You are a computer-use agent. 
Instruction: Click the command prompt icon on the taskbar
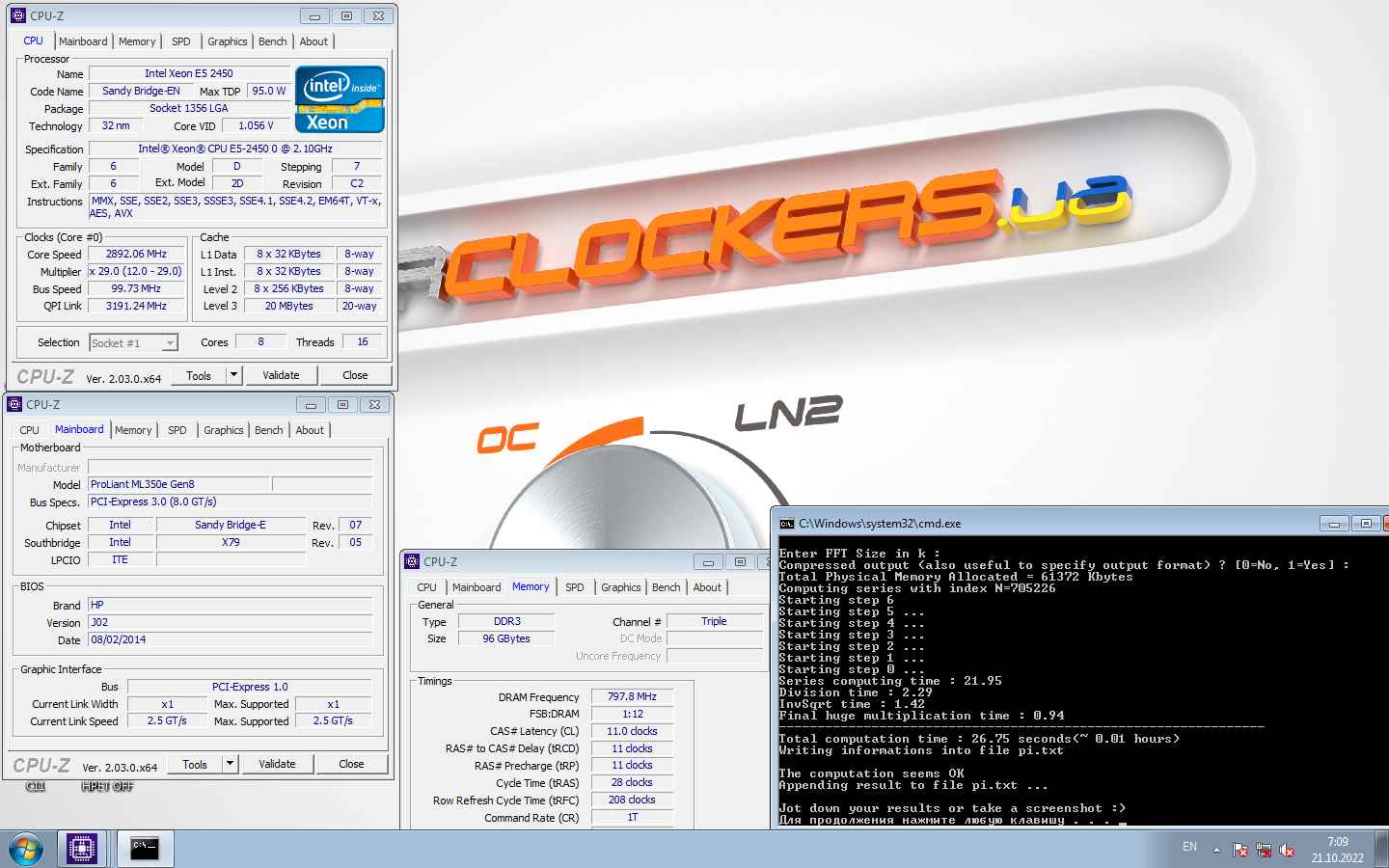[x=146, y=849]
